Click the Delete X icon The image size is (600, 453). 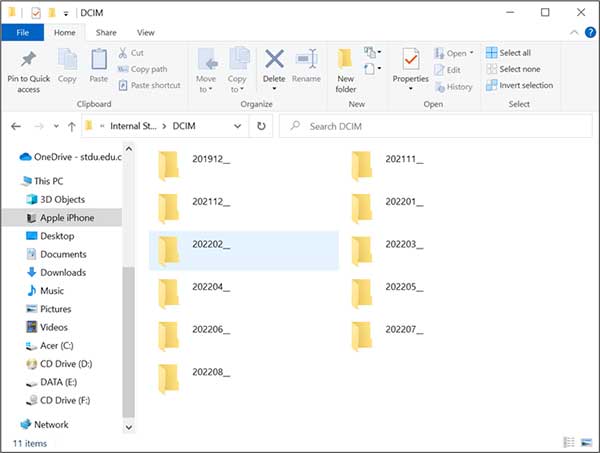click(274, 59)
